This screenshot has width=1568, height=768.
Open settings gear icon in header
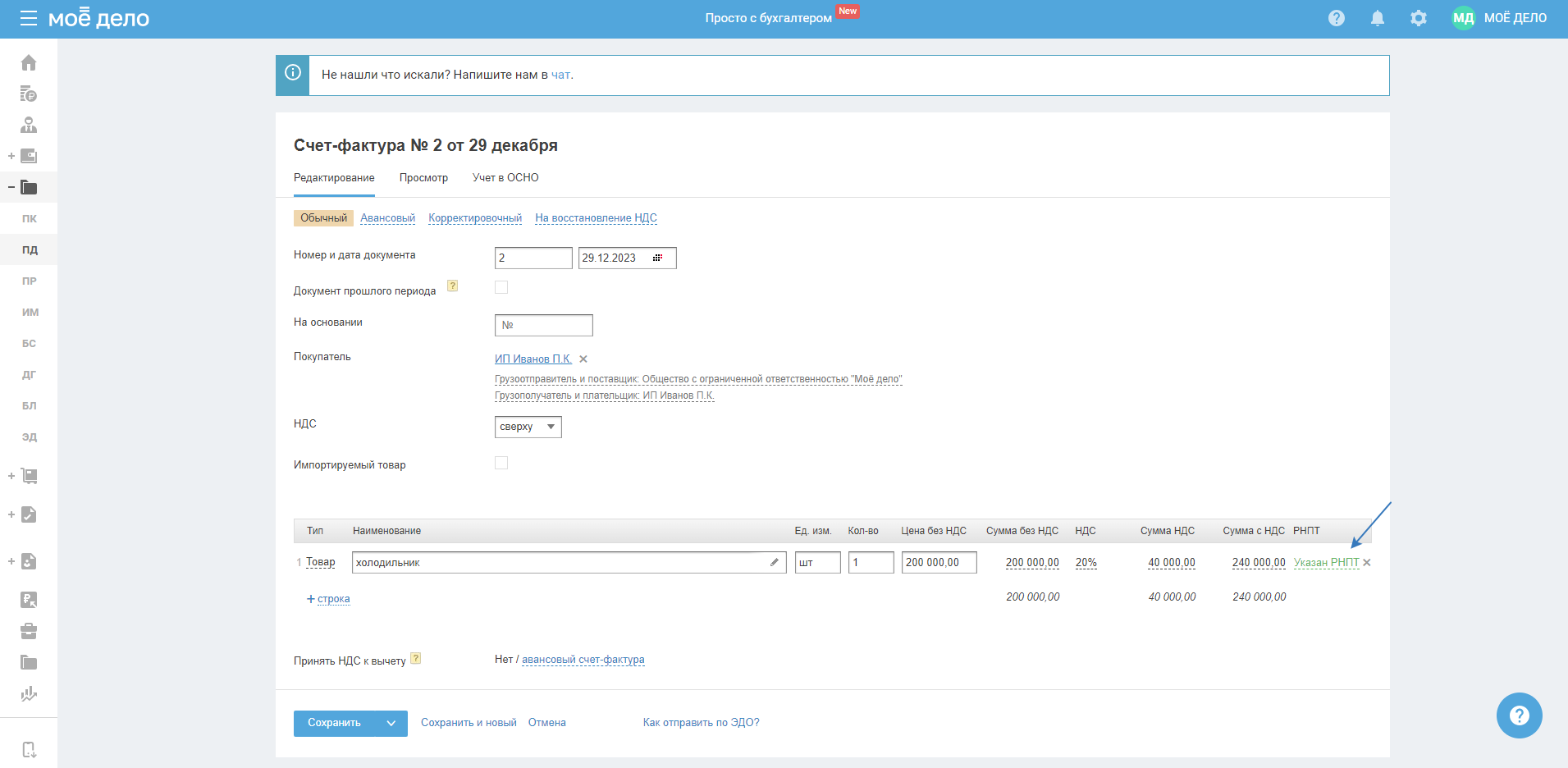coord(1419,18)
